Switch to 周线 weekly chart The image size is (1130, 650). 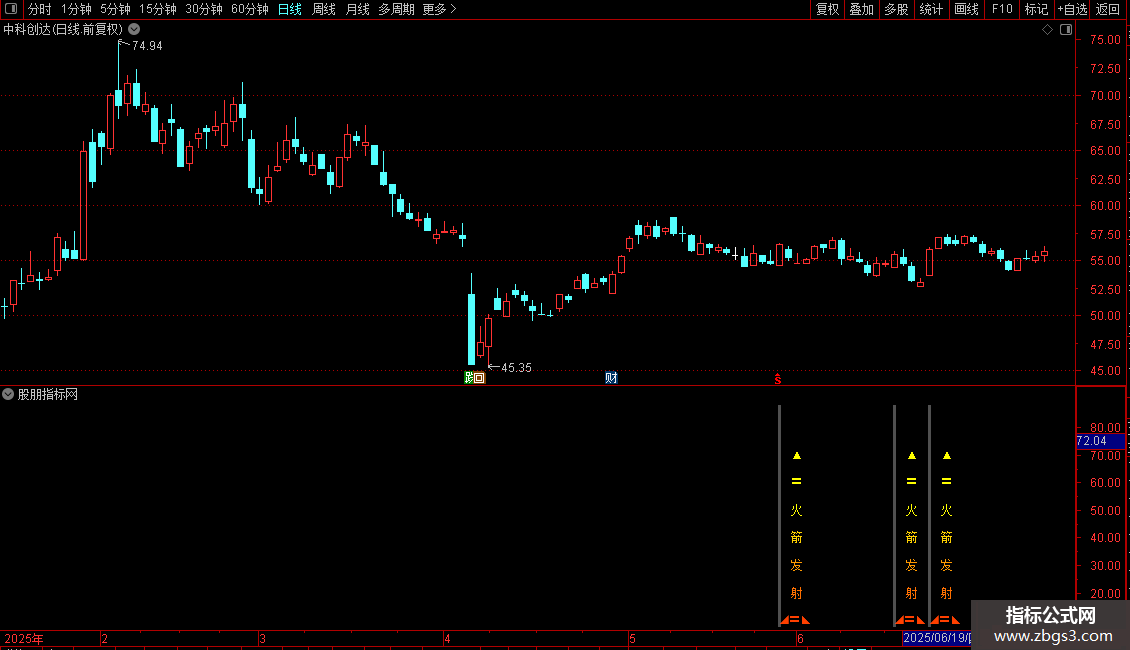[x=324, y=9]
